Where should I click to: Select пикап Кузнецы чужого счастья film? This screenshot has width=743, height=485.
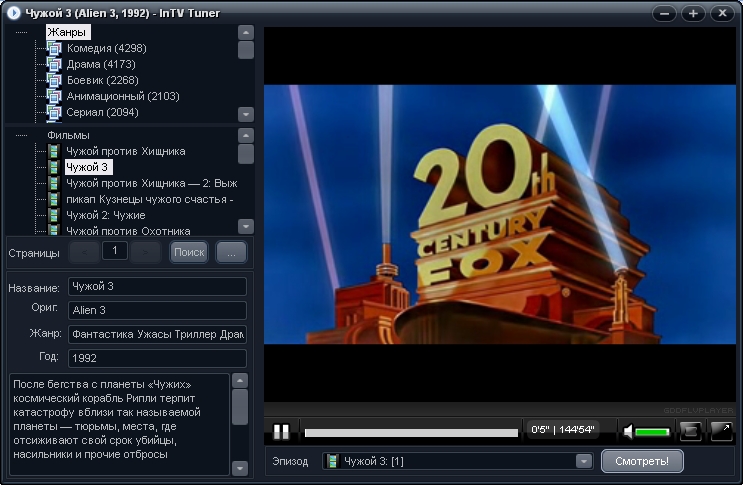(x=149, y=199)
